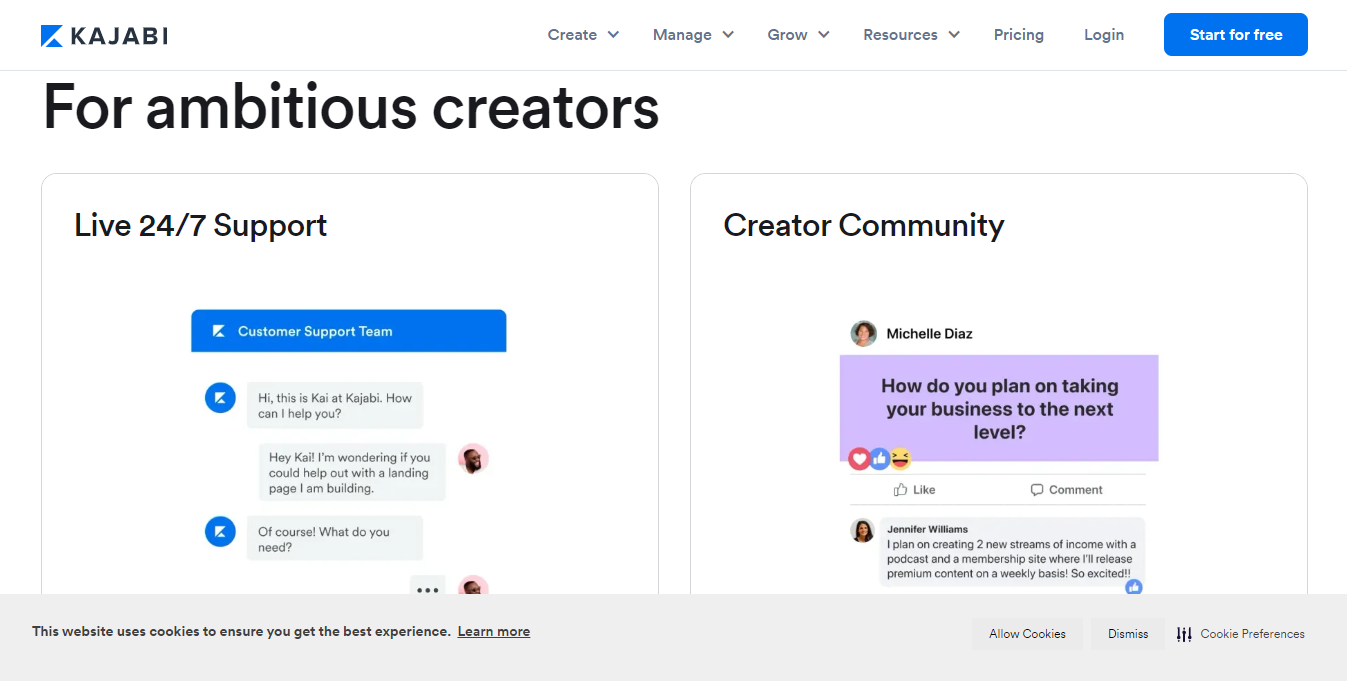The height and width of the screenshot is (681, 1347).
Task: Click Jennifer's comment about income streams
Action: [x=1012, y=559]
